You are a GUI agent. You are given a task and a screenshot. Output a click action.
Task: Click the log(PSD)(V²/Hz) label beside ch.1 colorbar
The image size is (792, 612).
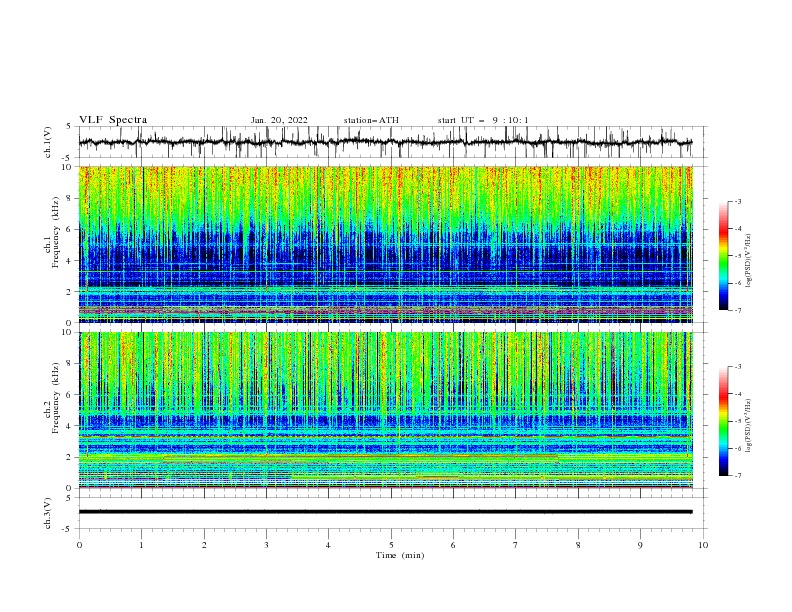coord(748,261)
